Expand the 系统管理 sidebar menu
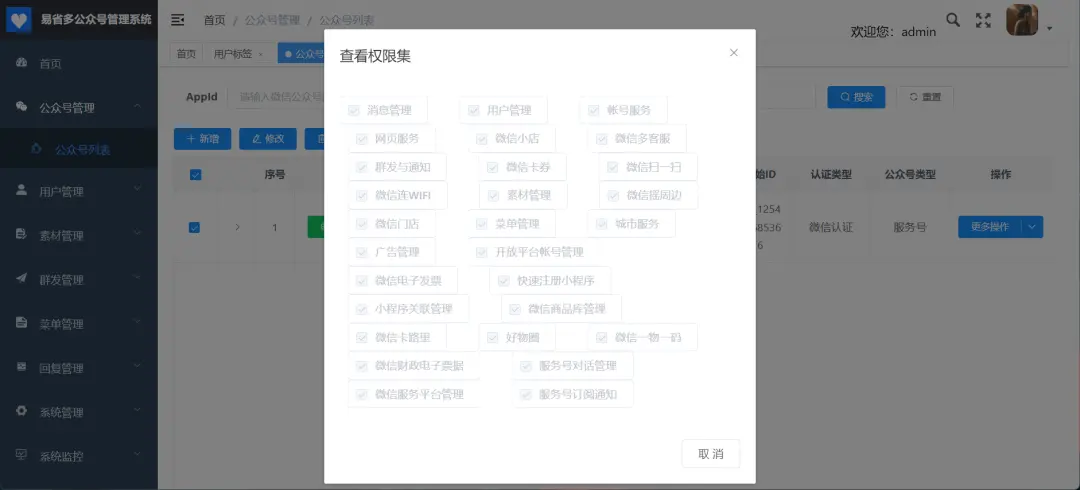The image size is (1080, 490). (79, 412)
